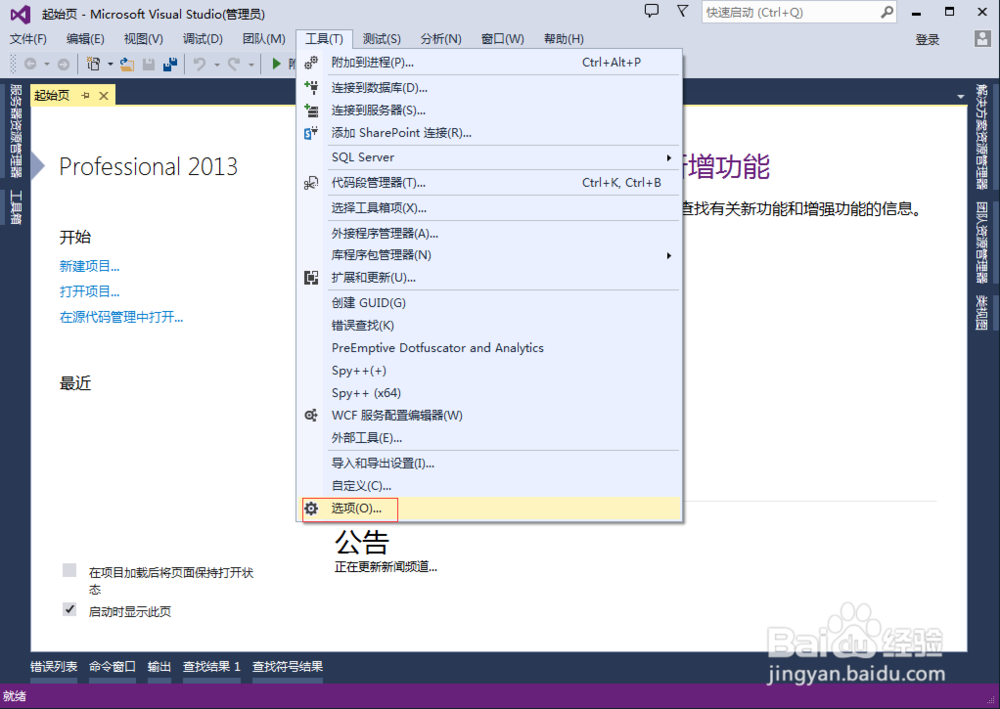Open the 帮助(H) menu

[564, 39]
